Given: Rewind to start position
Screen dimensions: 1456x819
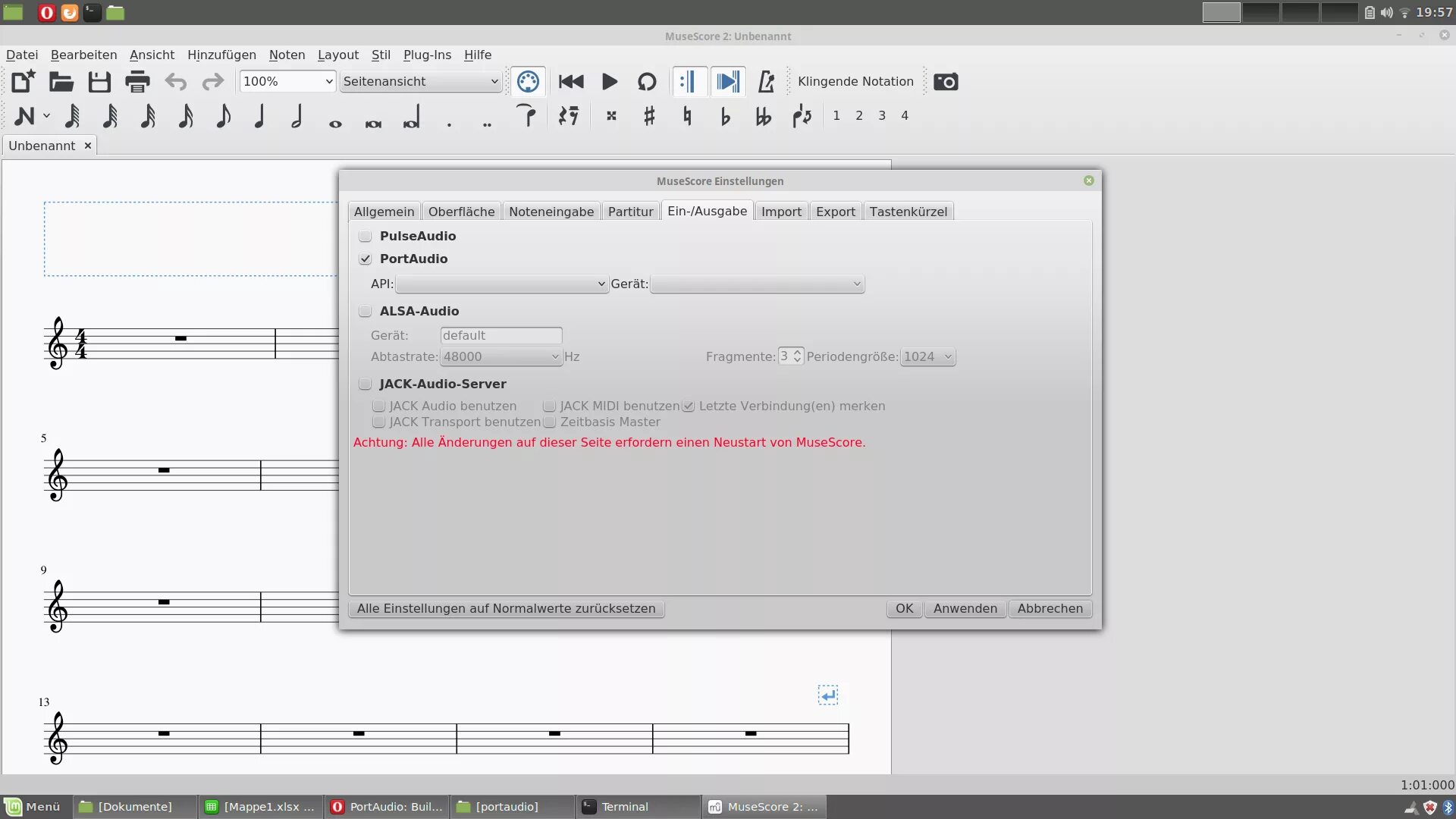Looking at the screenshot, I should coord(571,81).
